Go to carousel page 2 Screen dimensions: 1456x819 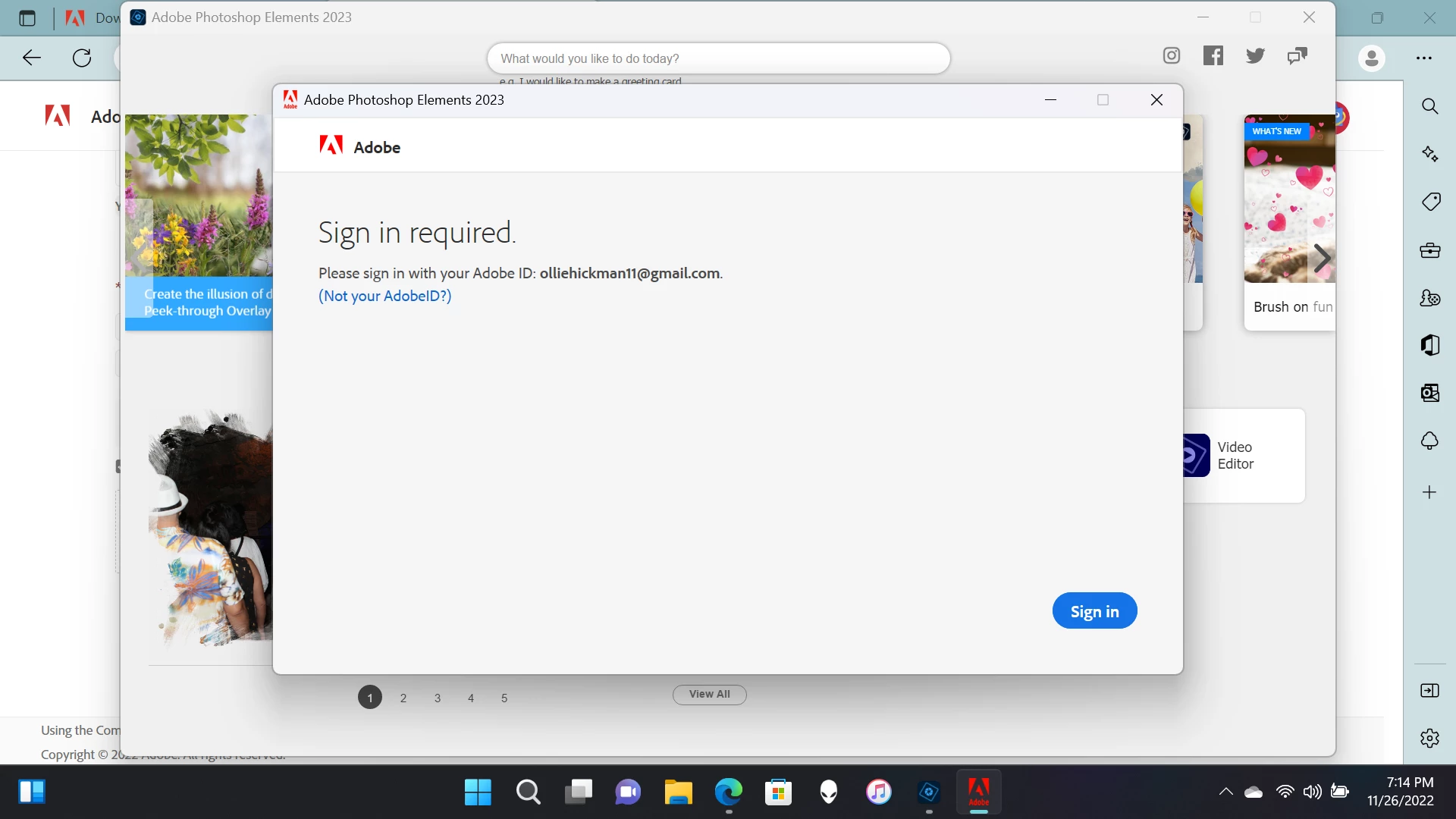403,698
